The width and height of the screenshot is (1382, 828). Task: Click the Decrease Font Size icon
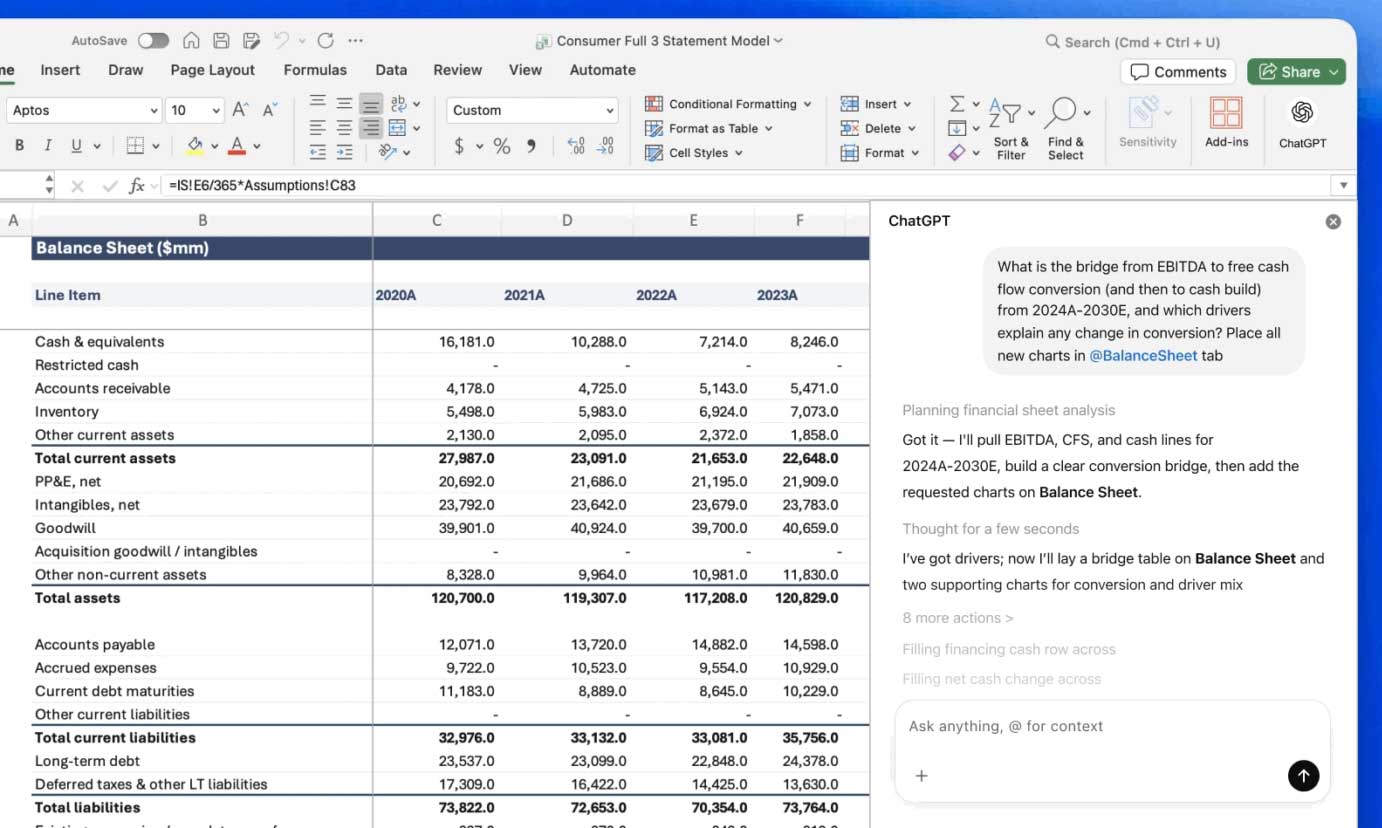[269, 110]
